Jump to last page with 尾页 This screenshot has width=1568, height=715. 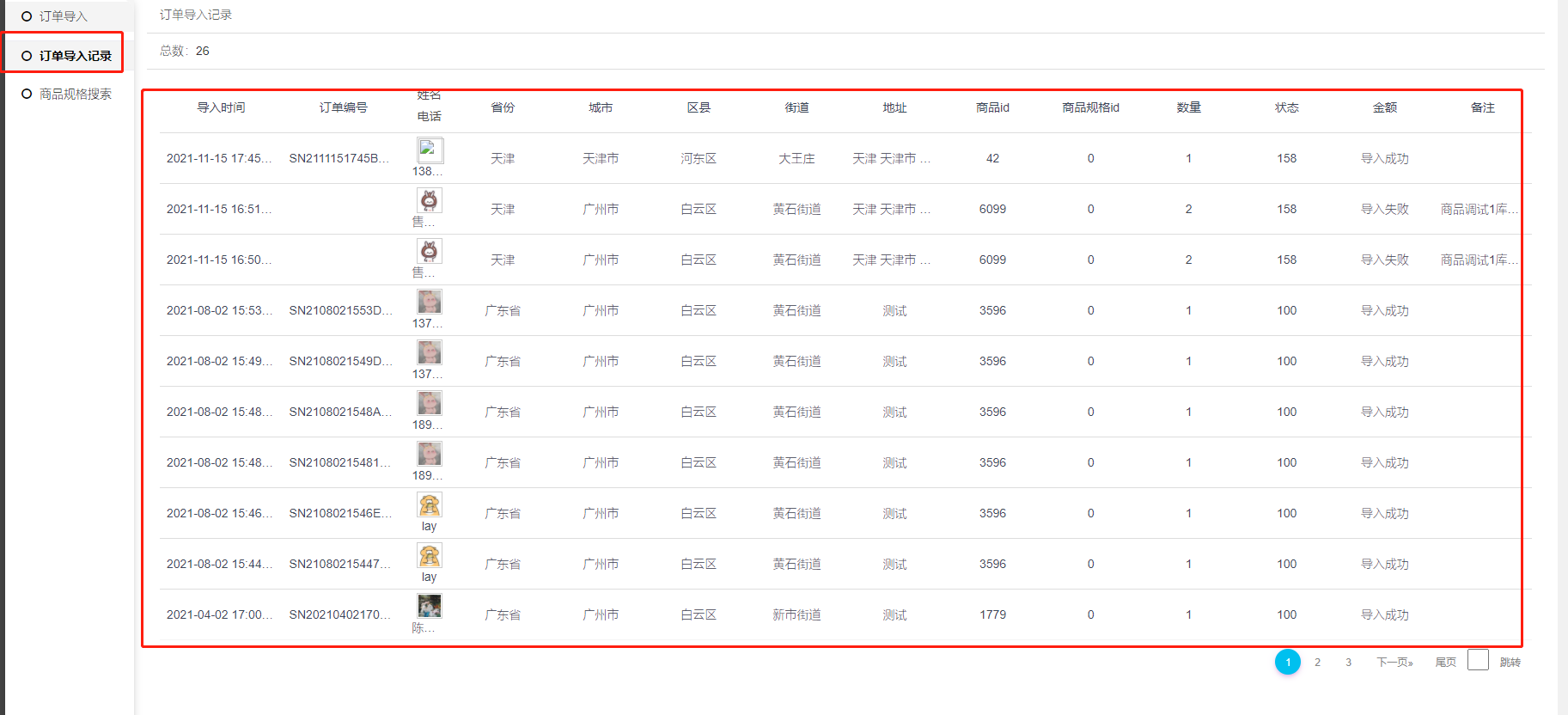coord(1445,662)
